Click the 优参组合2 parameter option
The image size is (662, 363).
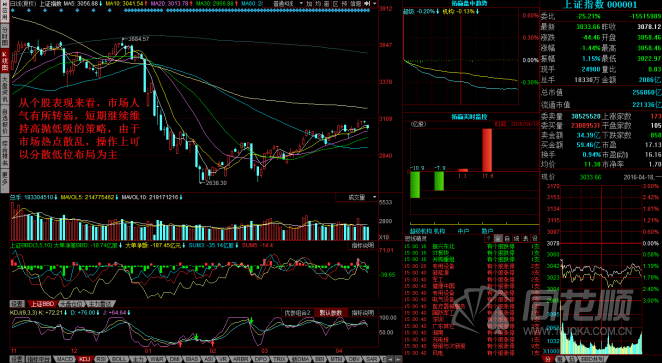[297, 313]
